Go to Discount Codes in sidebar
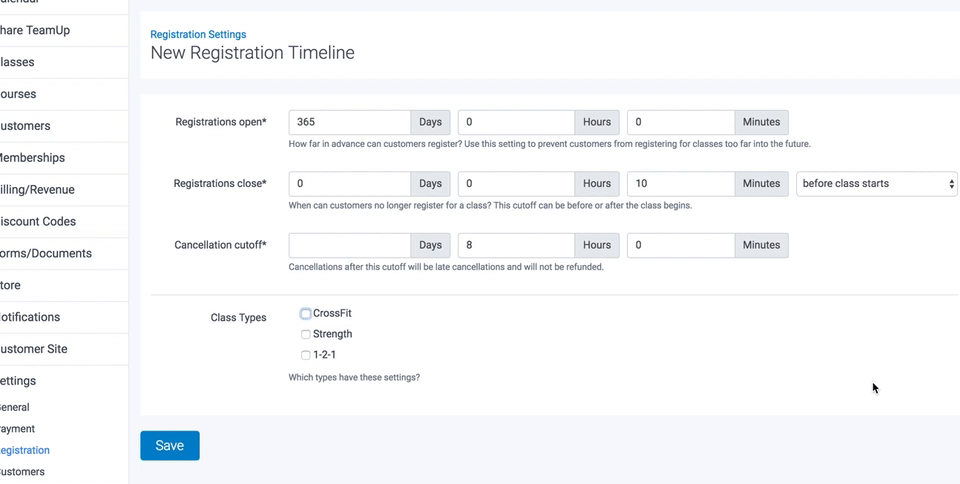Screen dimensions: 960x484 click(x=38, y=222)
